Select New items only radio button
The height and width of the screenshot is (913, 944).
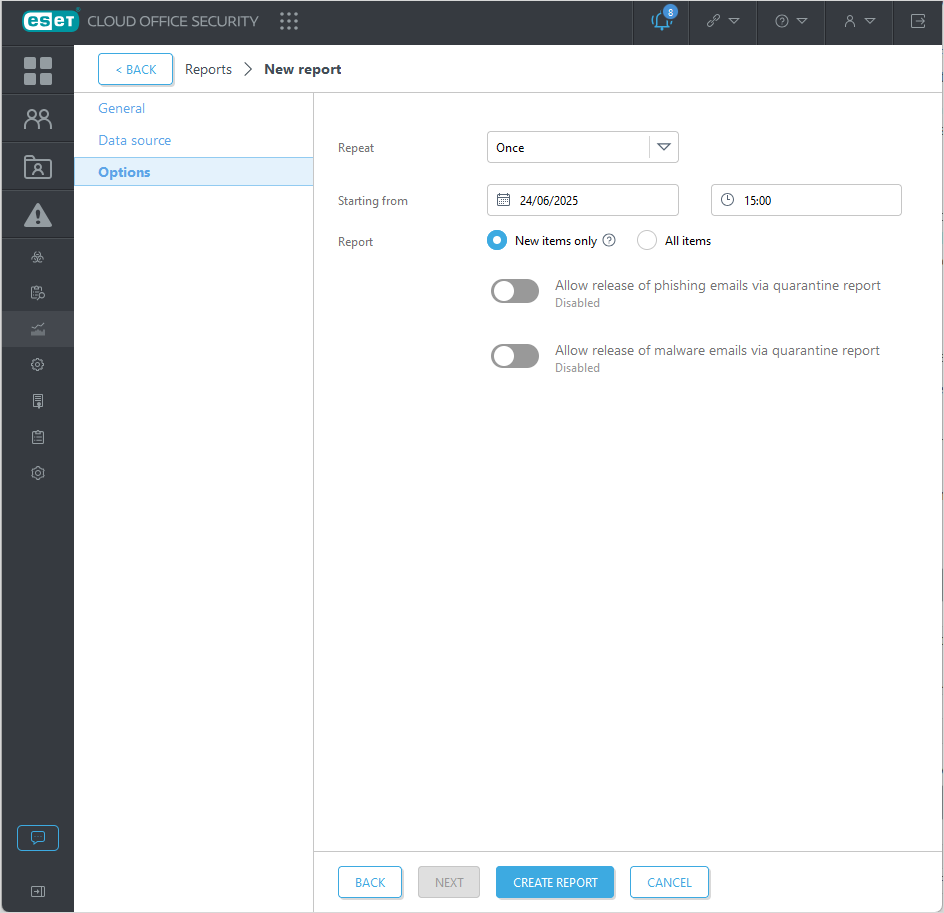pos(497,240)
